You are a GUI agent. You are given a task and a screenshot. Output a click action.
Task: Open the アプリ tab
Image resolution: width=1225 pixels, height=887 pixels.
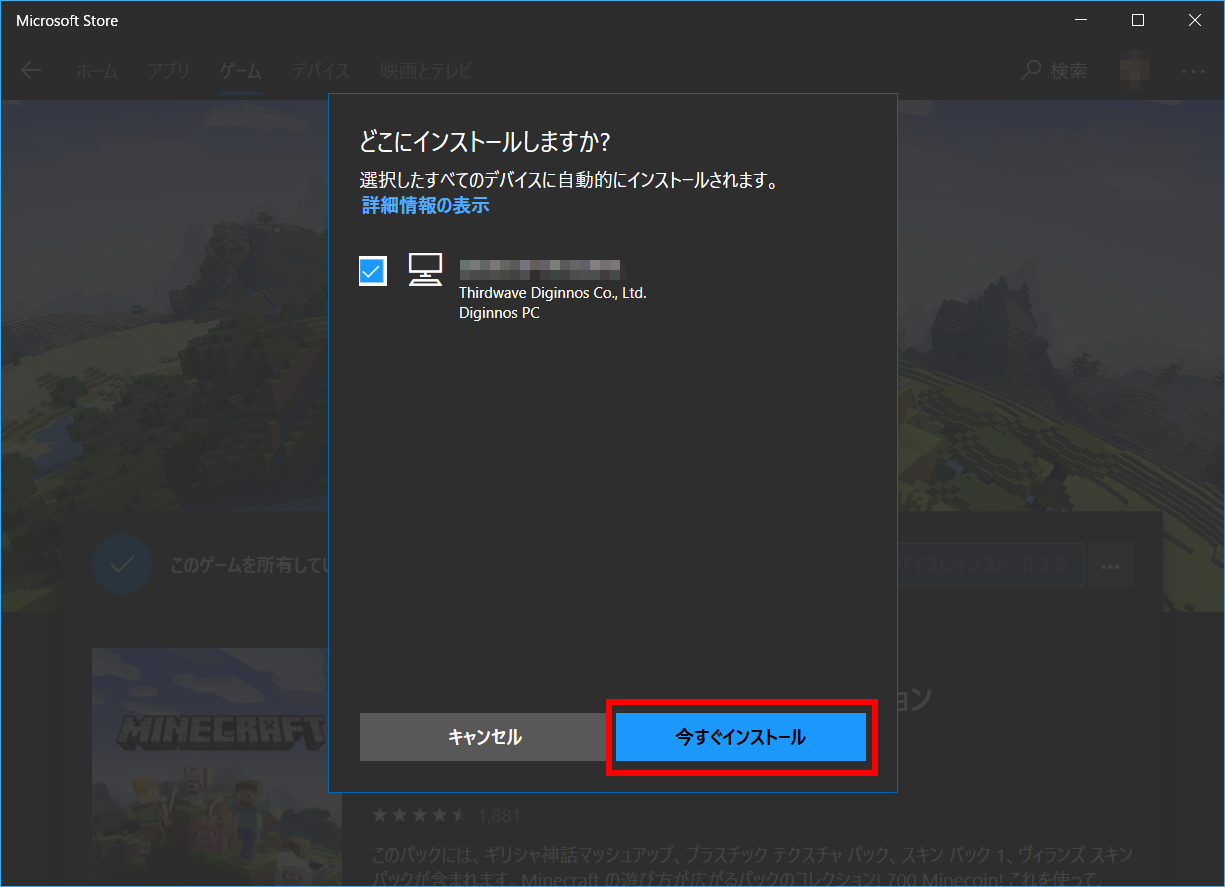click(x=169, y=71)
